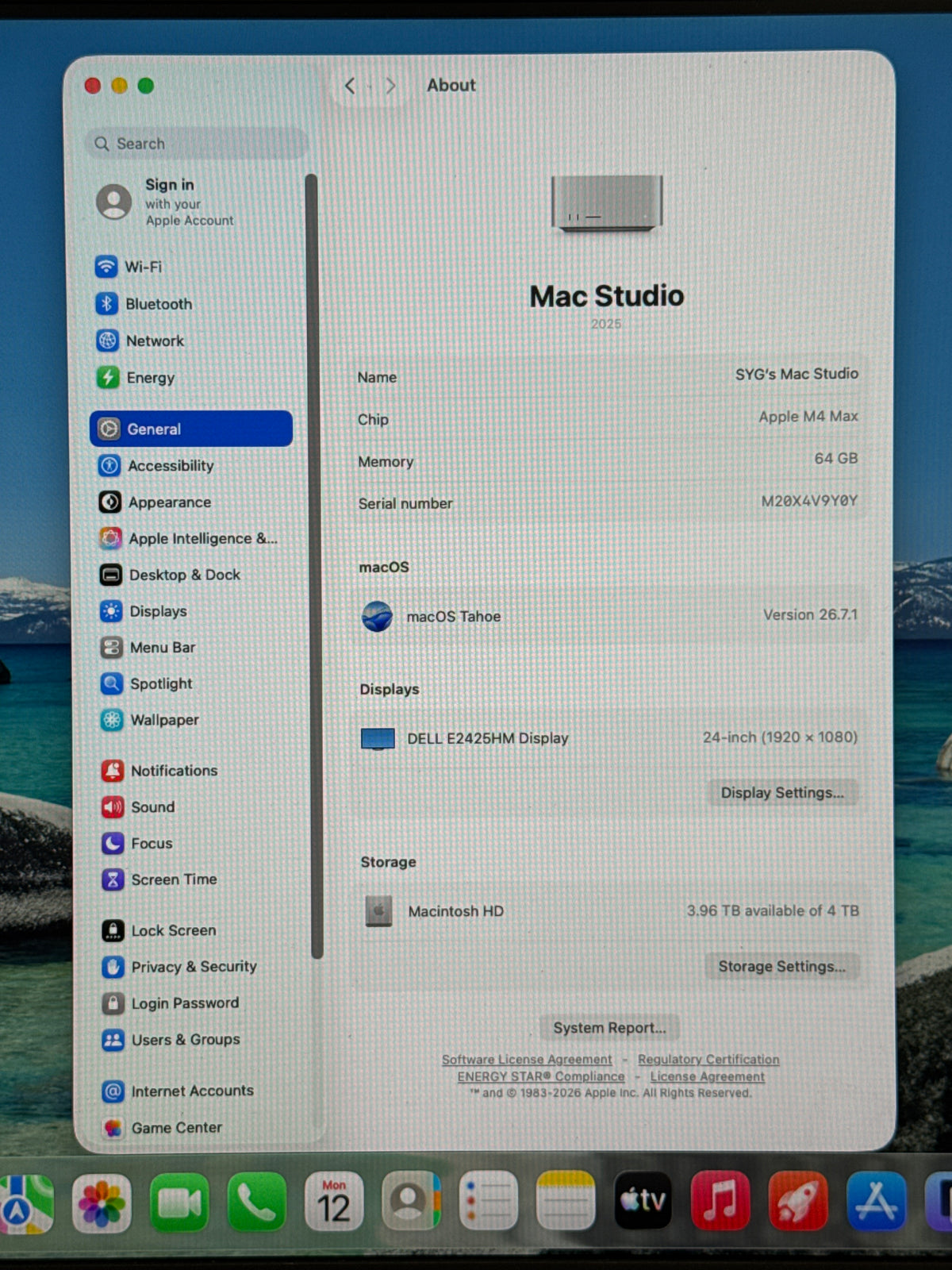Viewport: 952px width, 1270px height.
Task: Open Reminders from the Dock
Action: [x=489, y=1202]
